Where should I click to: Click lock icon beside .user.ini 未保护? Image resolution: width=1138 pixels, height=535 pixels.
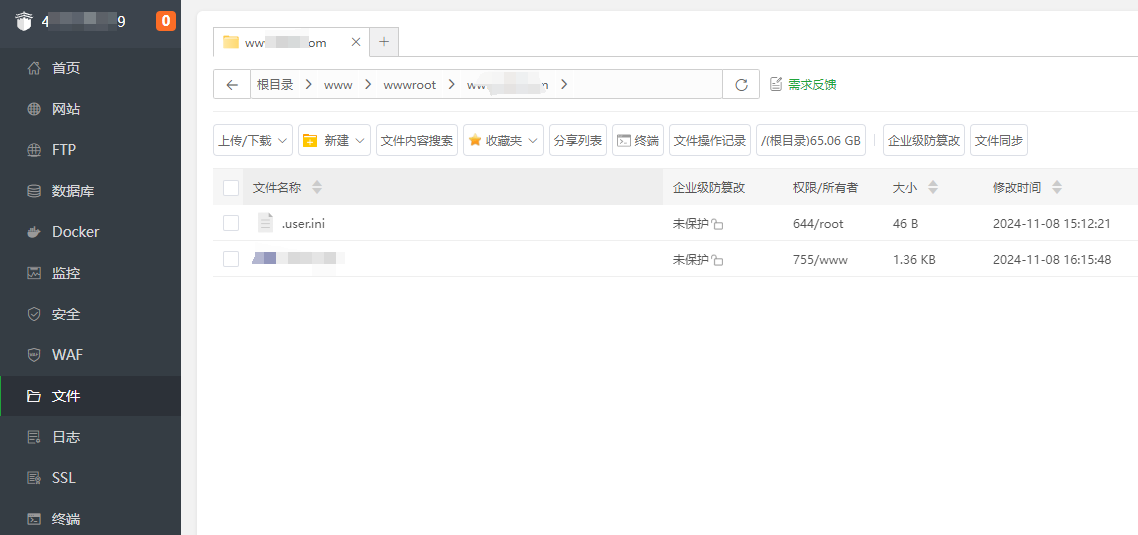click(x=718, y=225)
